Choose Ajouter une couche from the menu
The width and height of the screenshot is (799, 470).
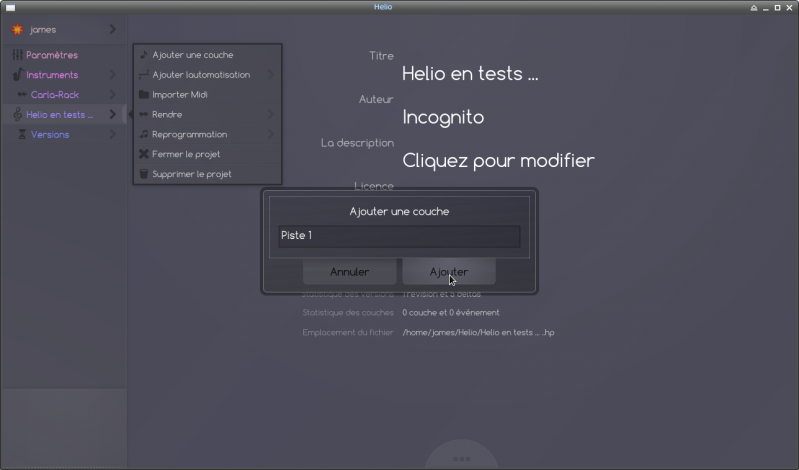(207, 55)
